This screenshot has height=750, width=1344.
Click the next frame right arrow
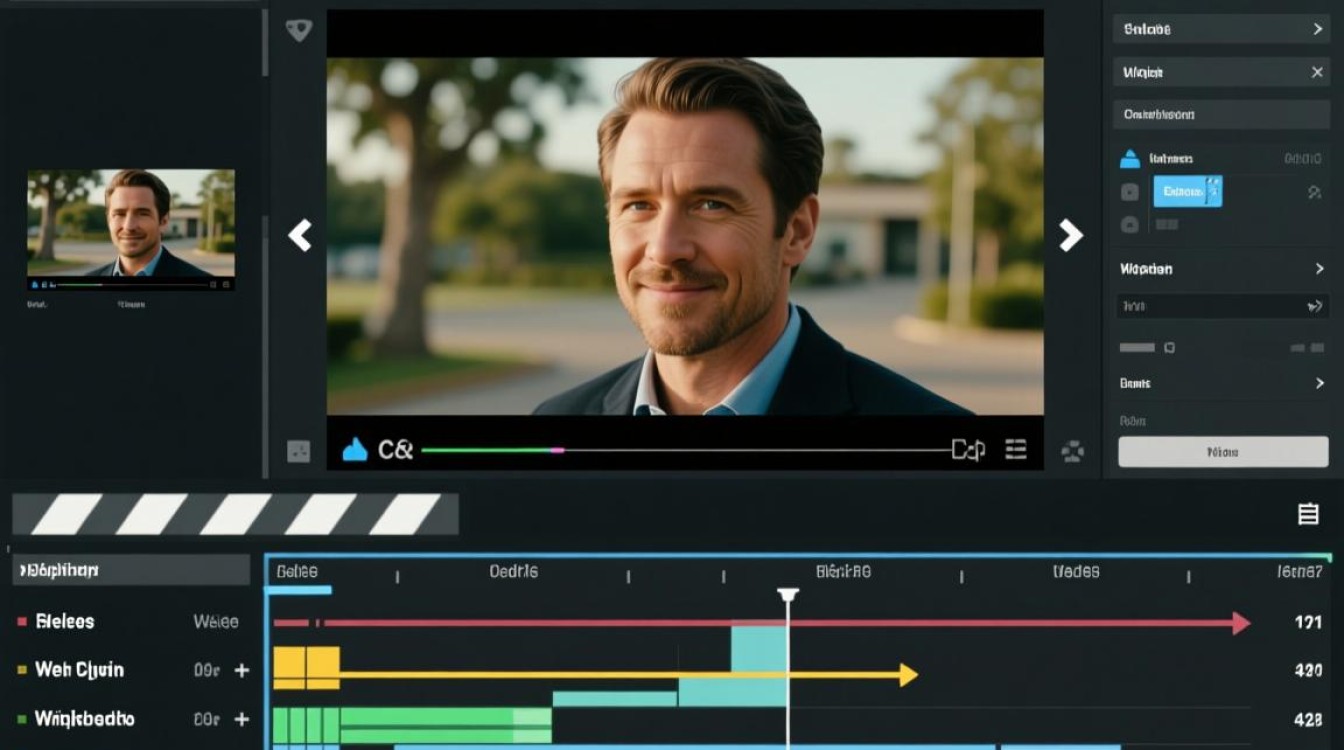(x=1070, y=235)
